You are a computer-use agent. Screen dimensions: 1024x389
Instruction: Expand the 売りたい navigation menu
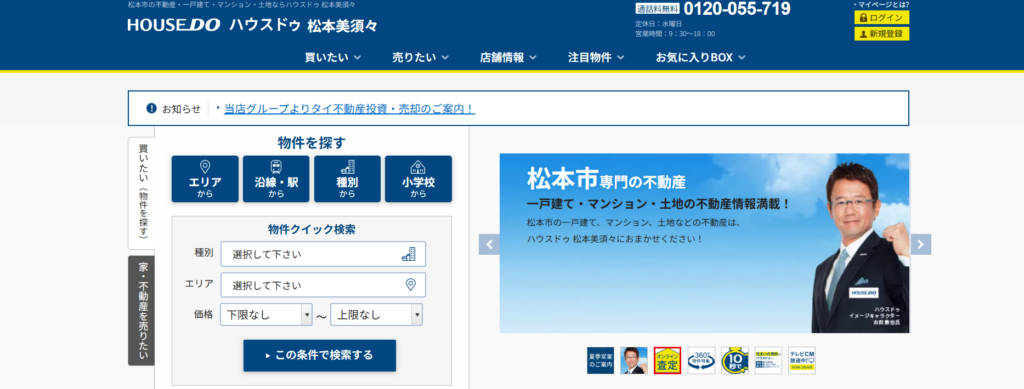[x=420, y=57]
